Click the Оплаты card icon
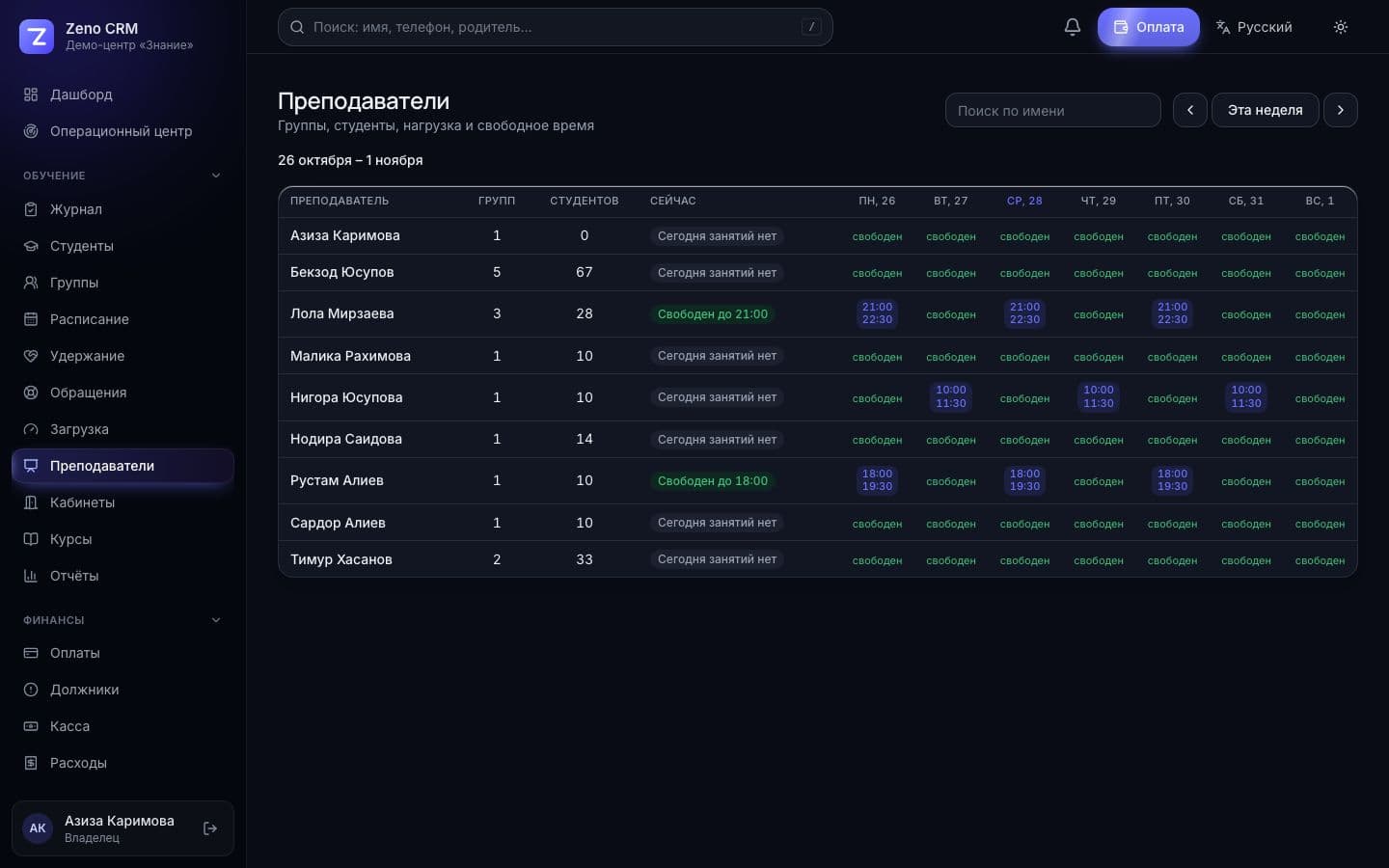Image resolution: width=1389 pixels, height=868 pixels. 31,653
